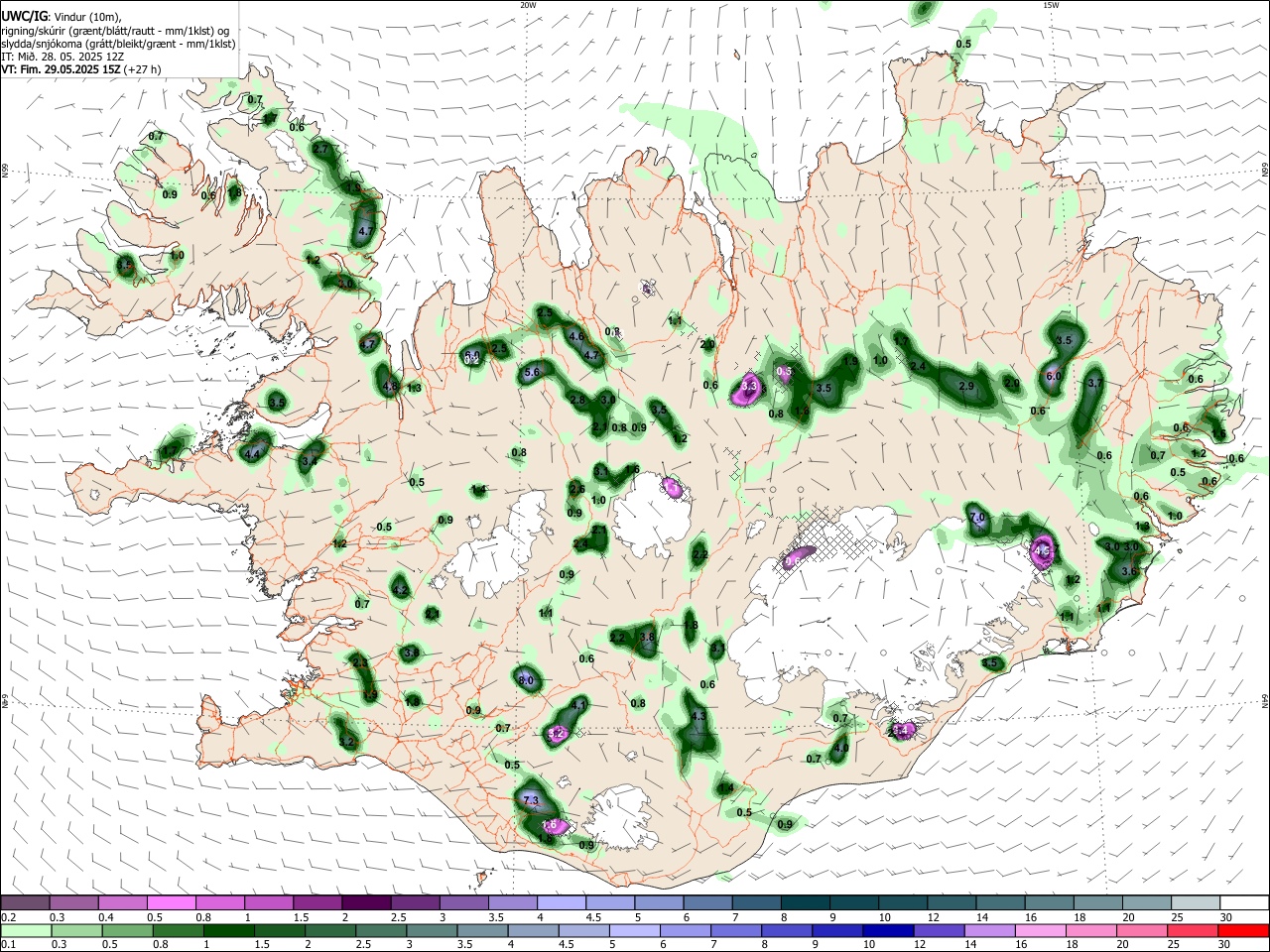Image resolution: width=1270 pixels, height=952 pixels.
Task: Click the '4.4' precipitation value on the map
Action: pos(252,454)
